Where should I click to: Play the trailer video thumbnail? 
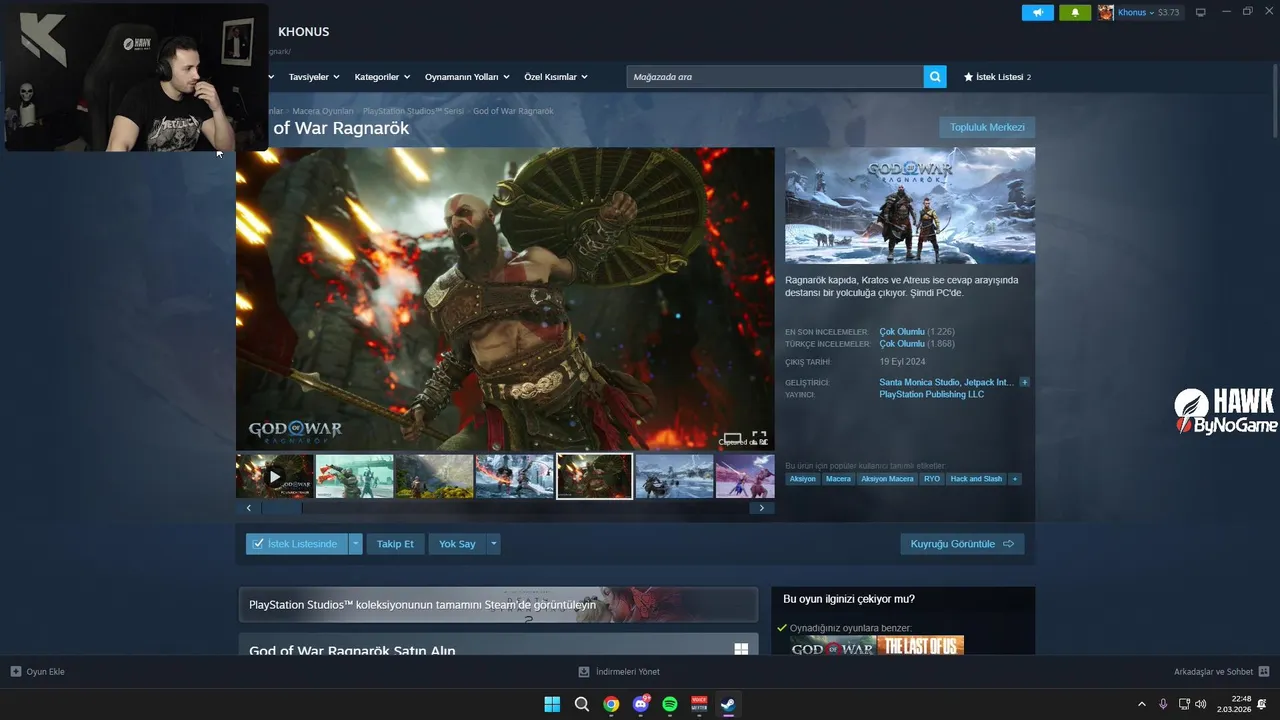[275, 476]
